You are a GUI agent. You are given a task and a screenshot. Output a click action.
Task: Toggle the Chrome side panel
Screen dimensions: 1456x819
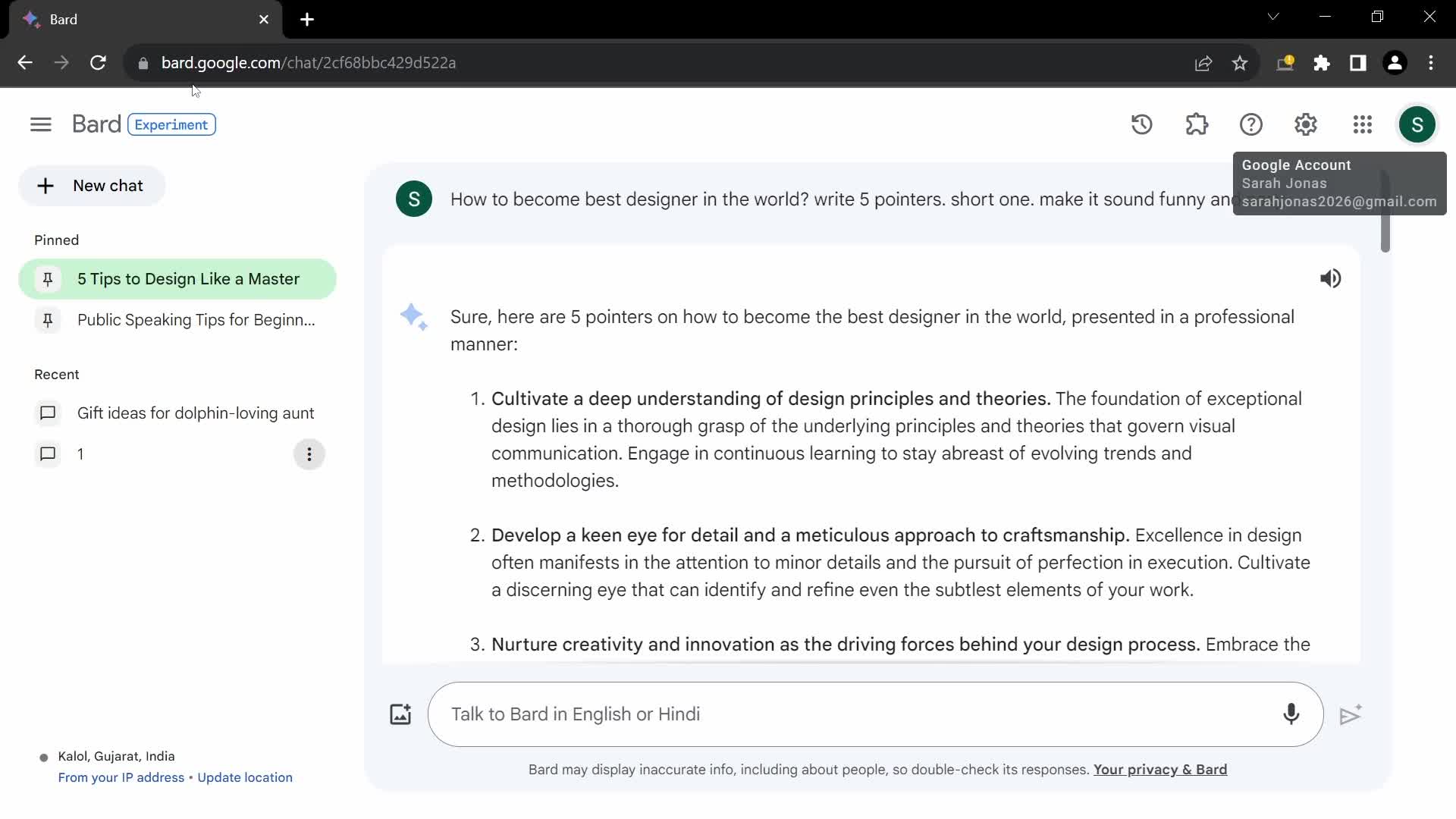click(1358, 63)
